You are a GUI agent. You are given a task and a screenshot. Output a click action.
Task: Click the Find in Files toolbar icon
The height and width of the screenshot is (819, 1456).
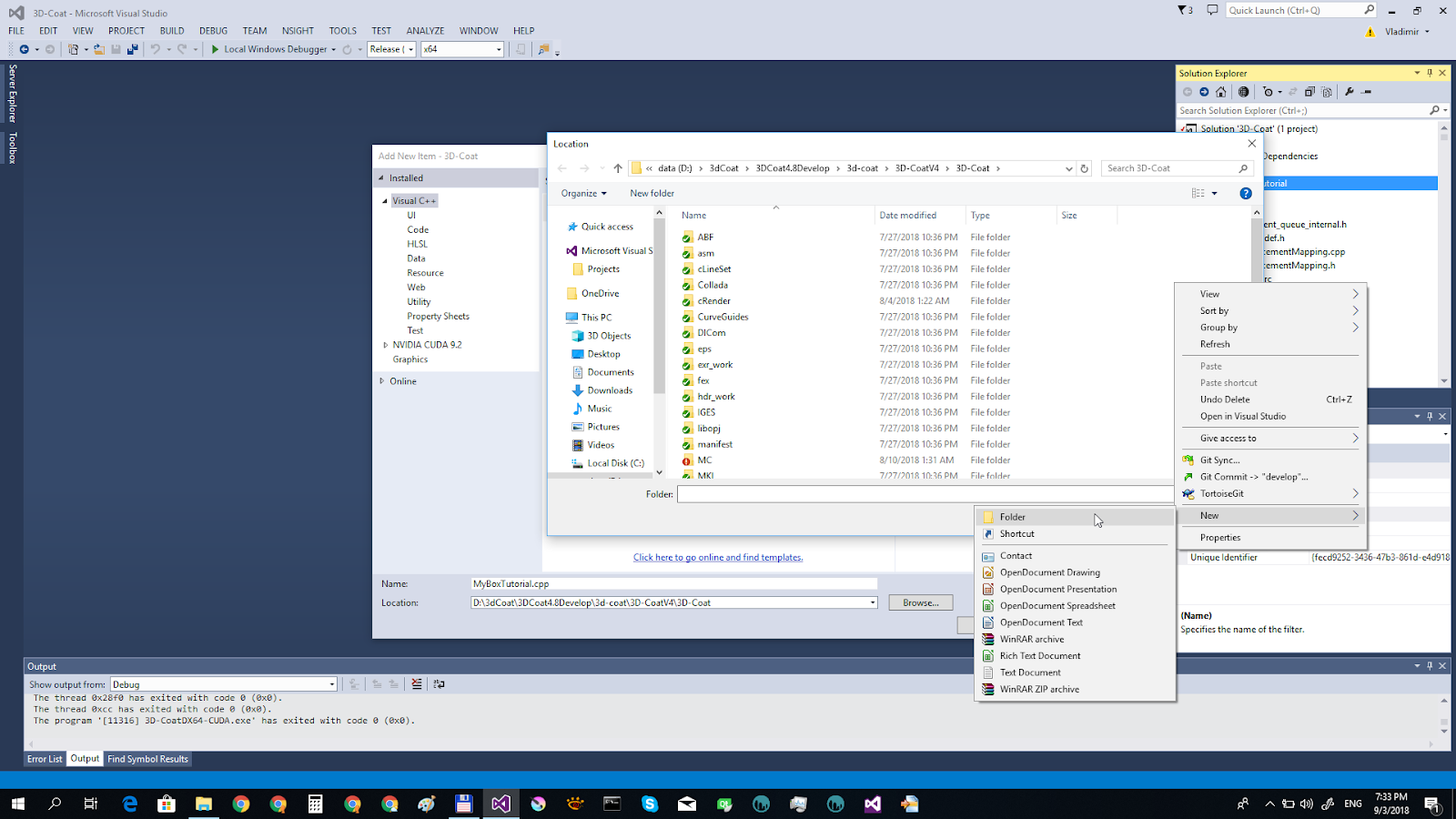pos(544,49)
